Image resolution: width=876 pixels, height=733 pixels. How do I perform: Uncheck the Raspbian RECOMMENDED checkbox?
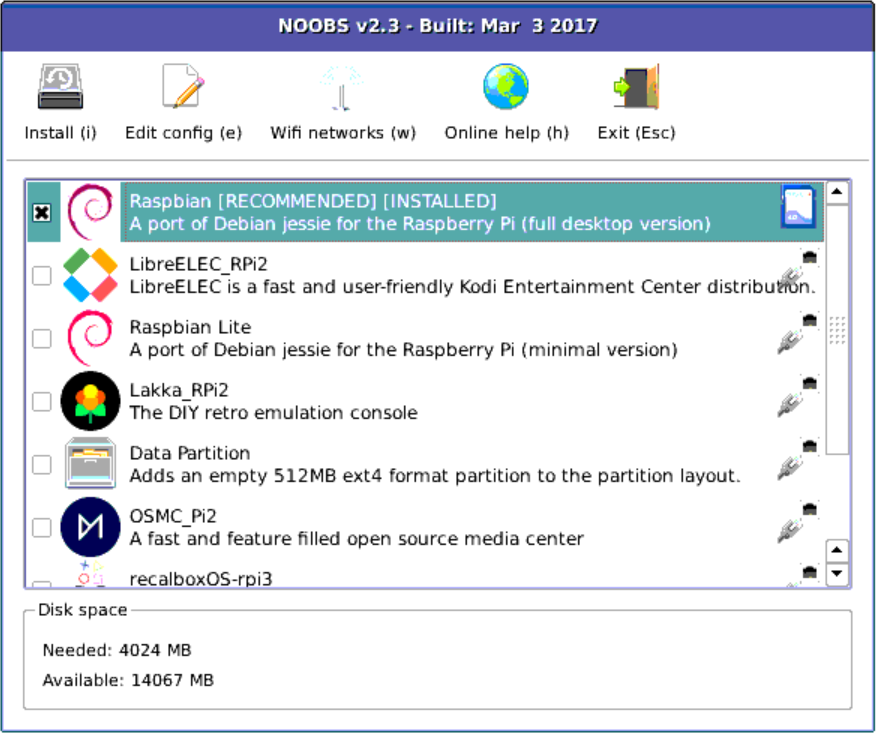click(42, 213)
